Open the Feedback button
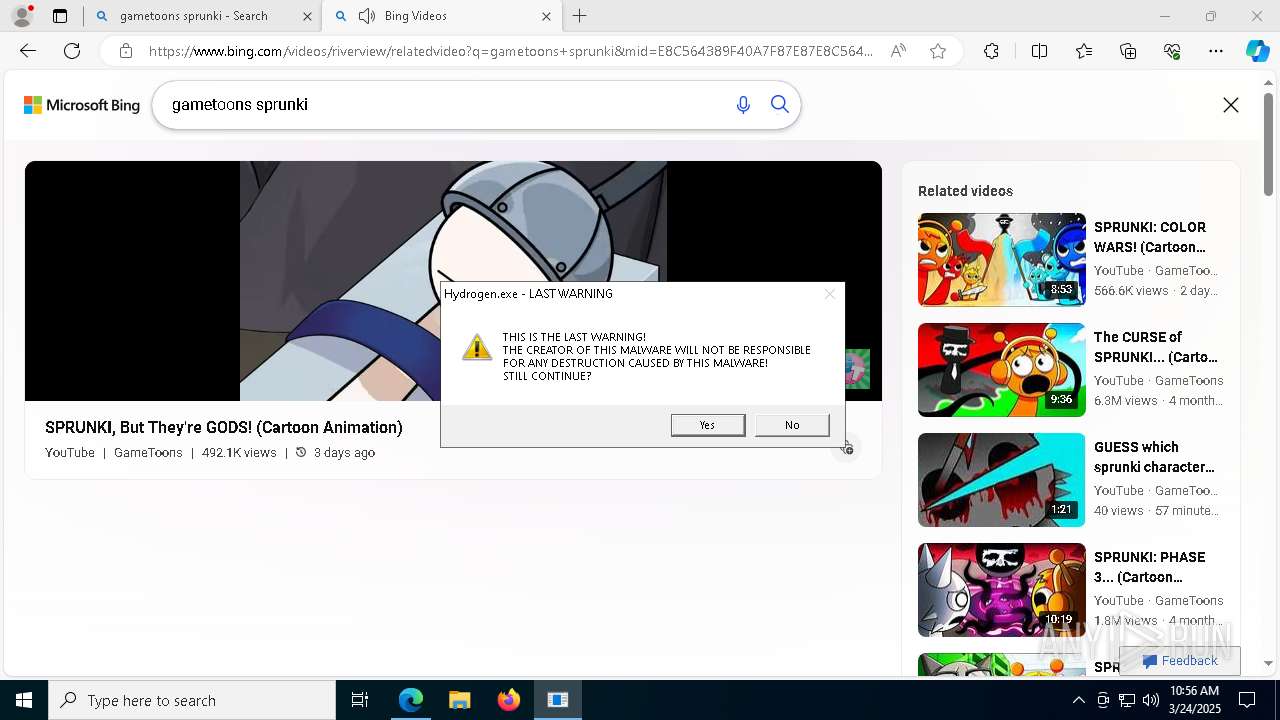 (1180, 661)
